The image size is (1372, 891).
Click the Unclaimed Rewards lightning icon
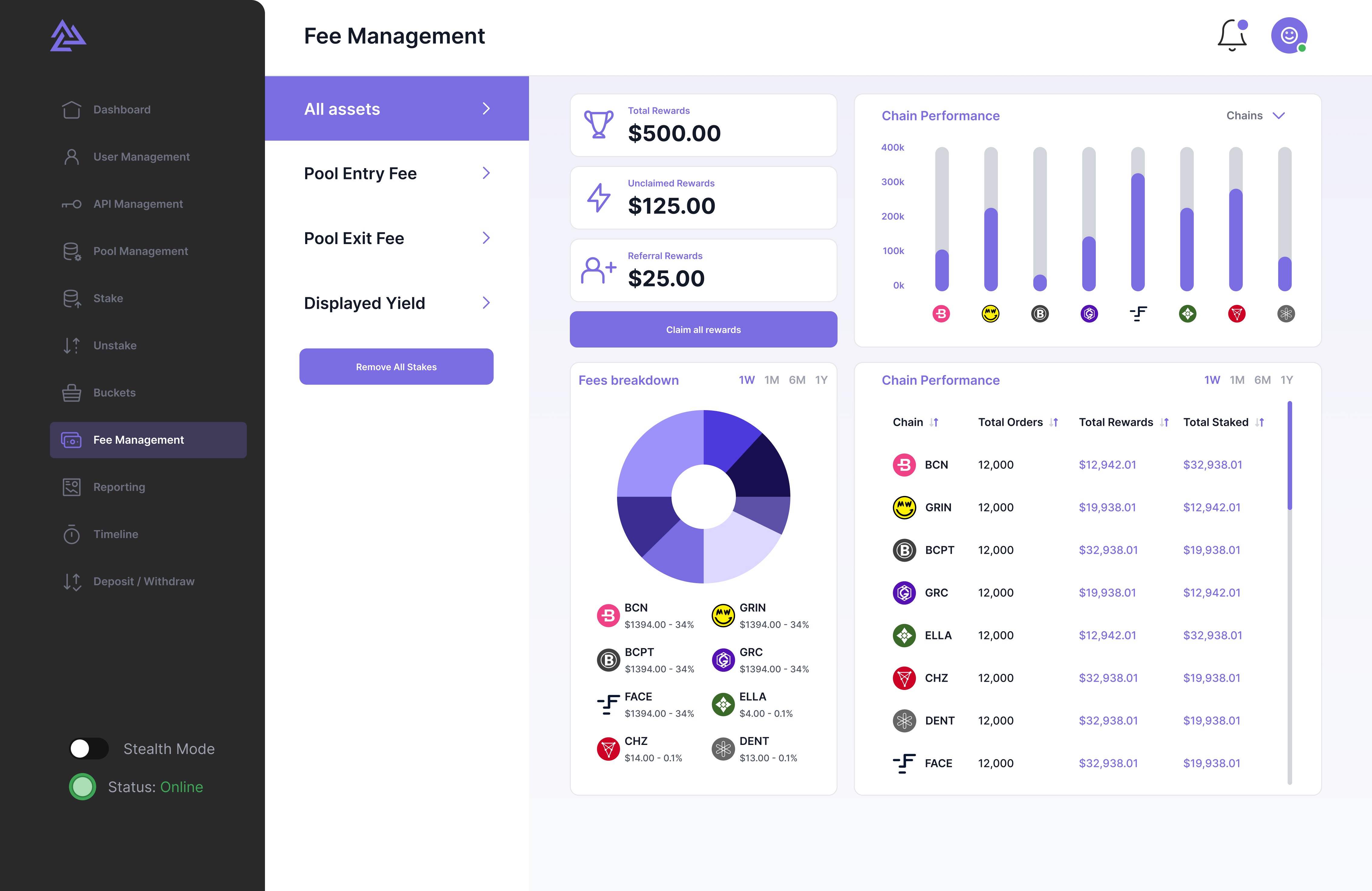tap(598, 198)
